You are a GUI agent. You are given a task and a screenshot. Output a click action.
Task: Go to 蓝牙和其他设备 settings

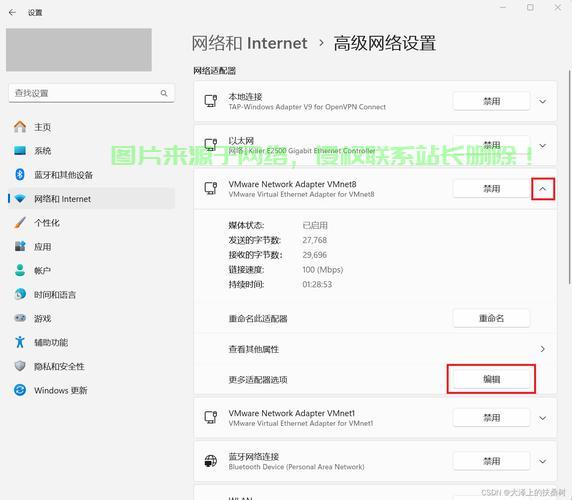[x=91, y=175]
